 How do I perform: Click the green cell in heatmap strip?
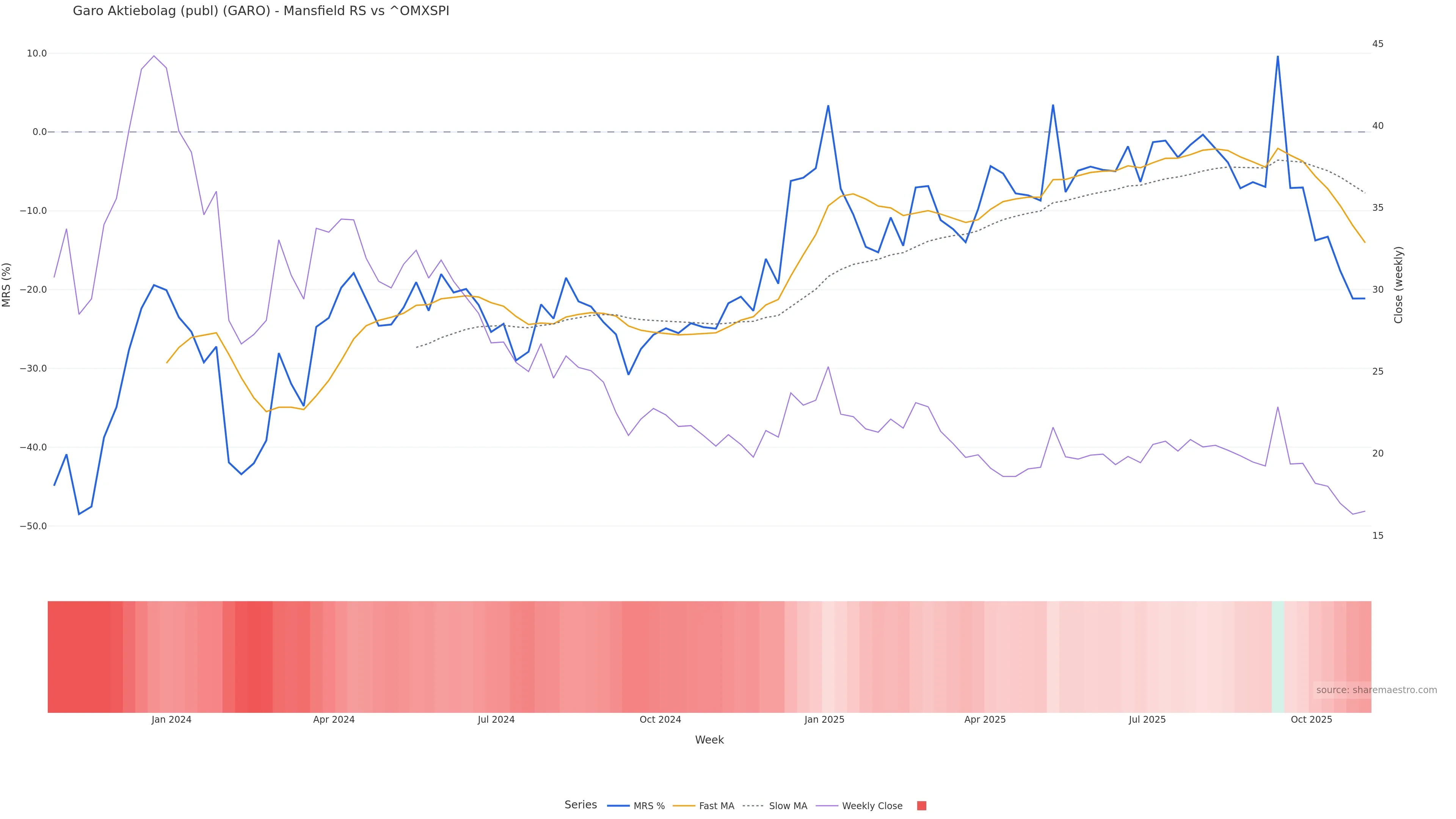click(x=1277, y=657)
